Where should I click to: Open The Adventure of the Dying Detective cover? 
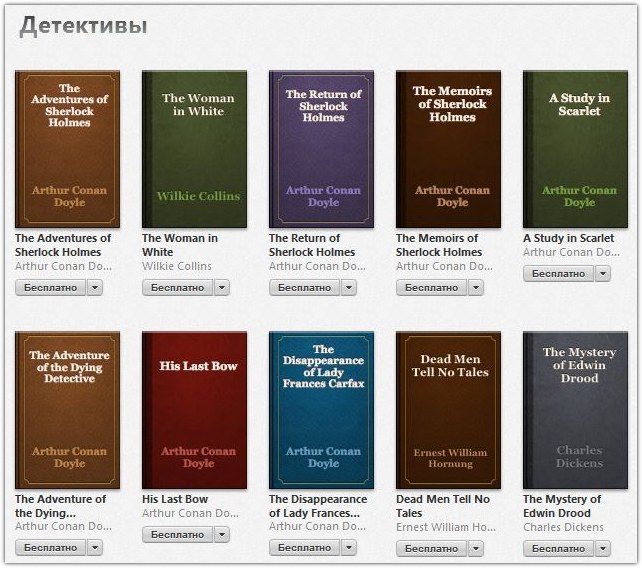(68, 410)
